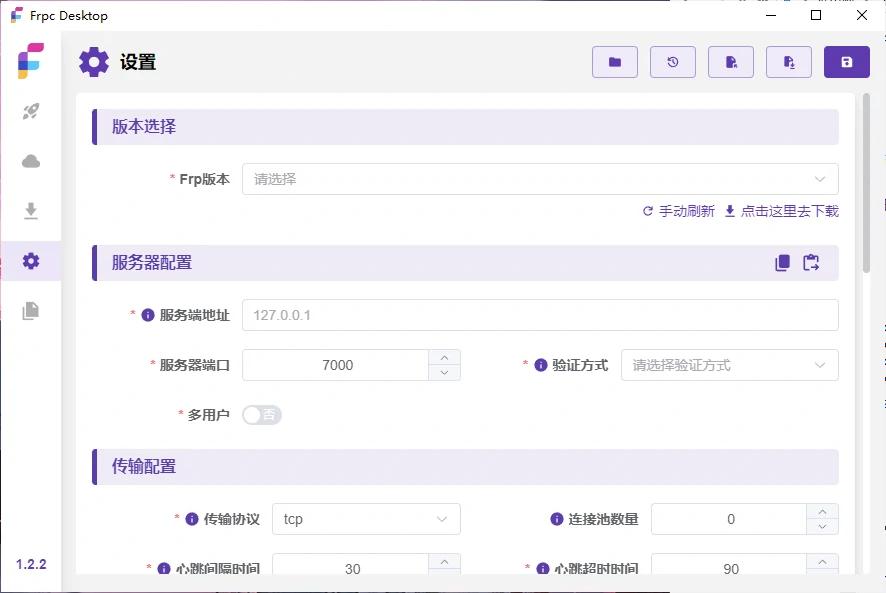Go to the cloud proxy page in sidebar

click(x=31, y=161)
